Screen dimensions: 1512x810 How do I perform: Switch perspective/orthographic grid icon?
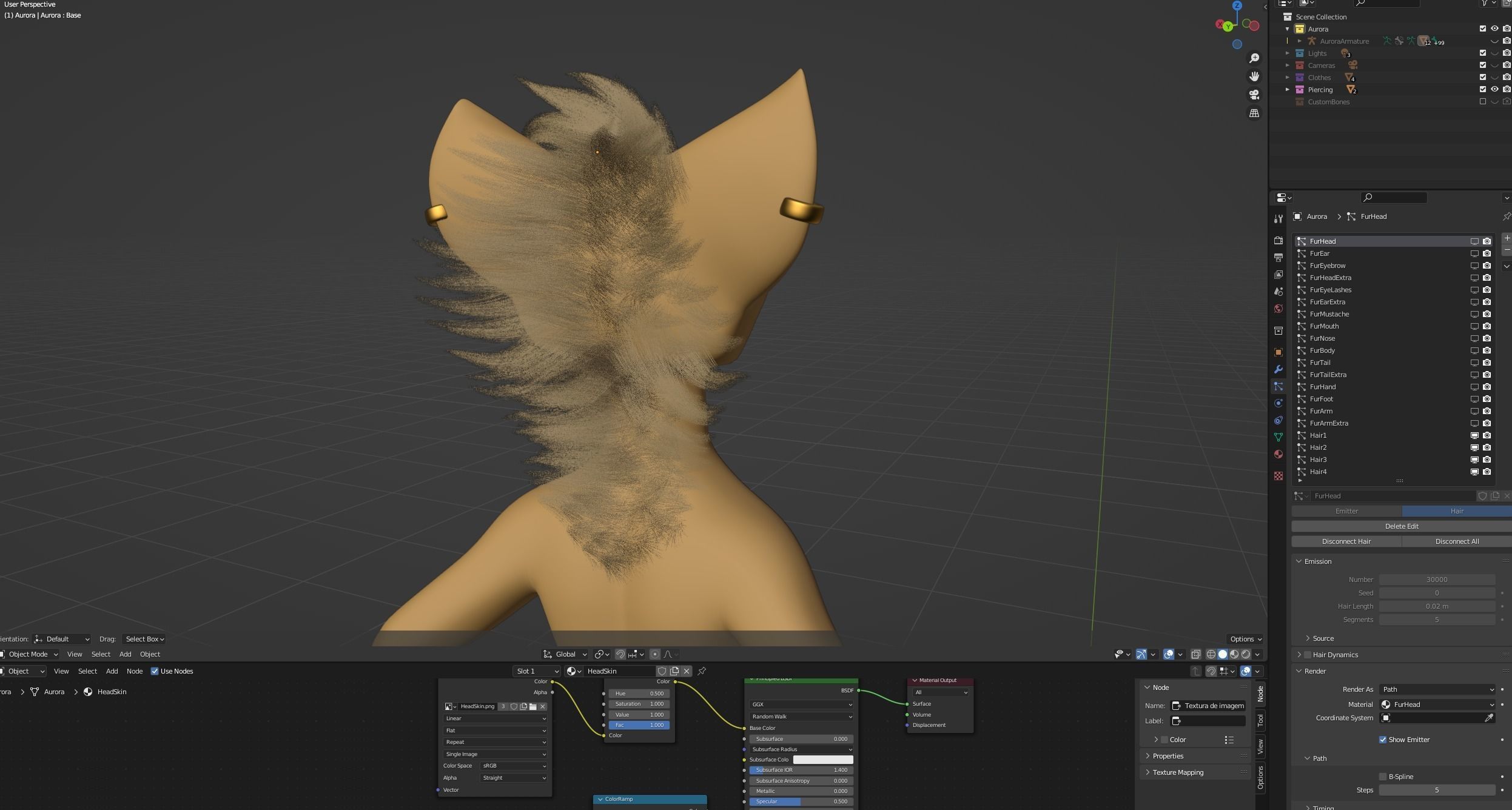pyautogui.click(x=1254, y=113)
